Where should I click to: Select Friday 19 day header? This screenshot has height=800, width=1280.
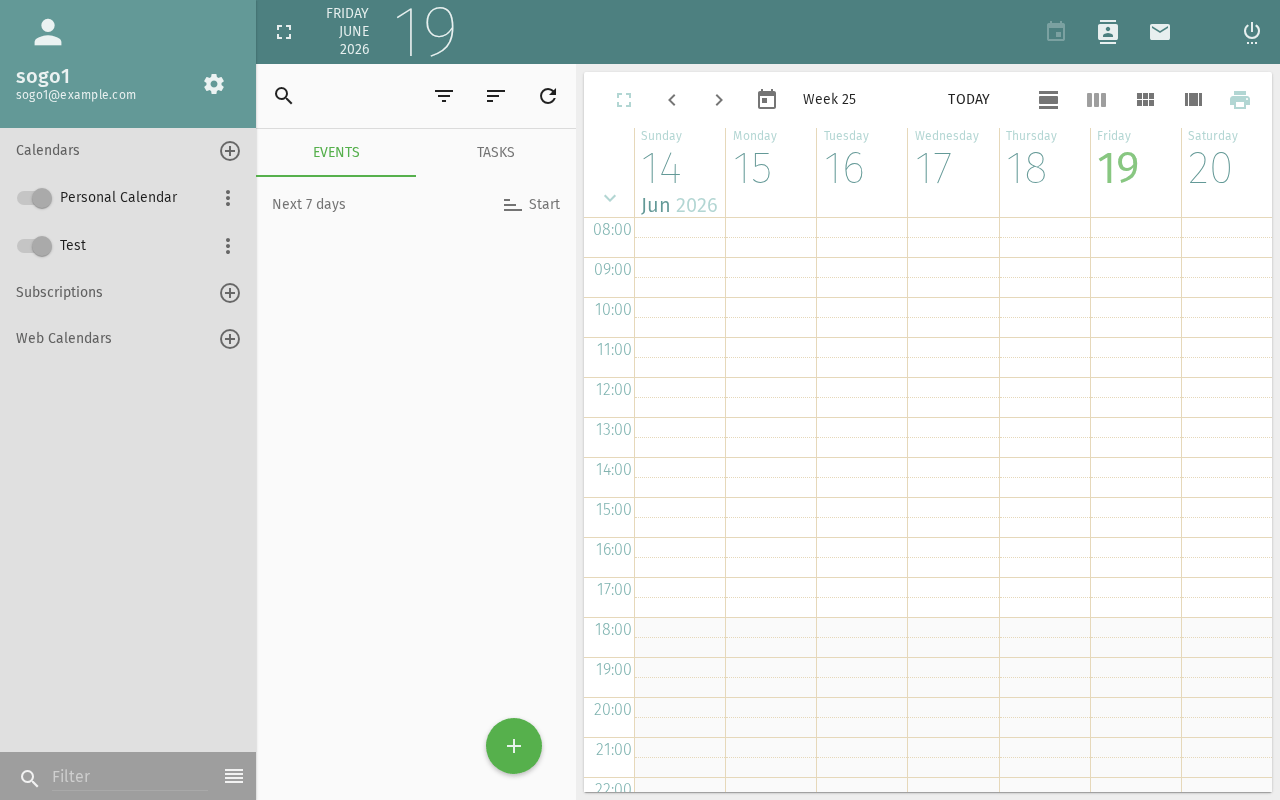(1135, 172)
